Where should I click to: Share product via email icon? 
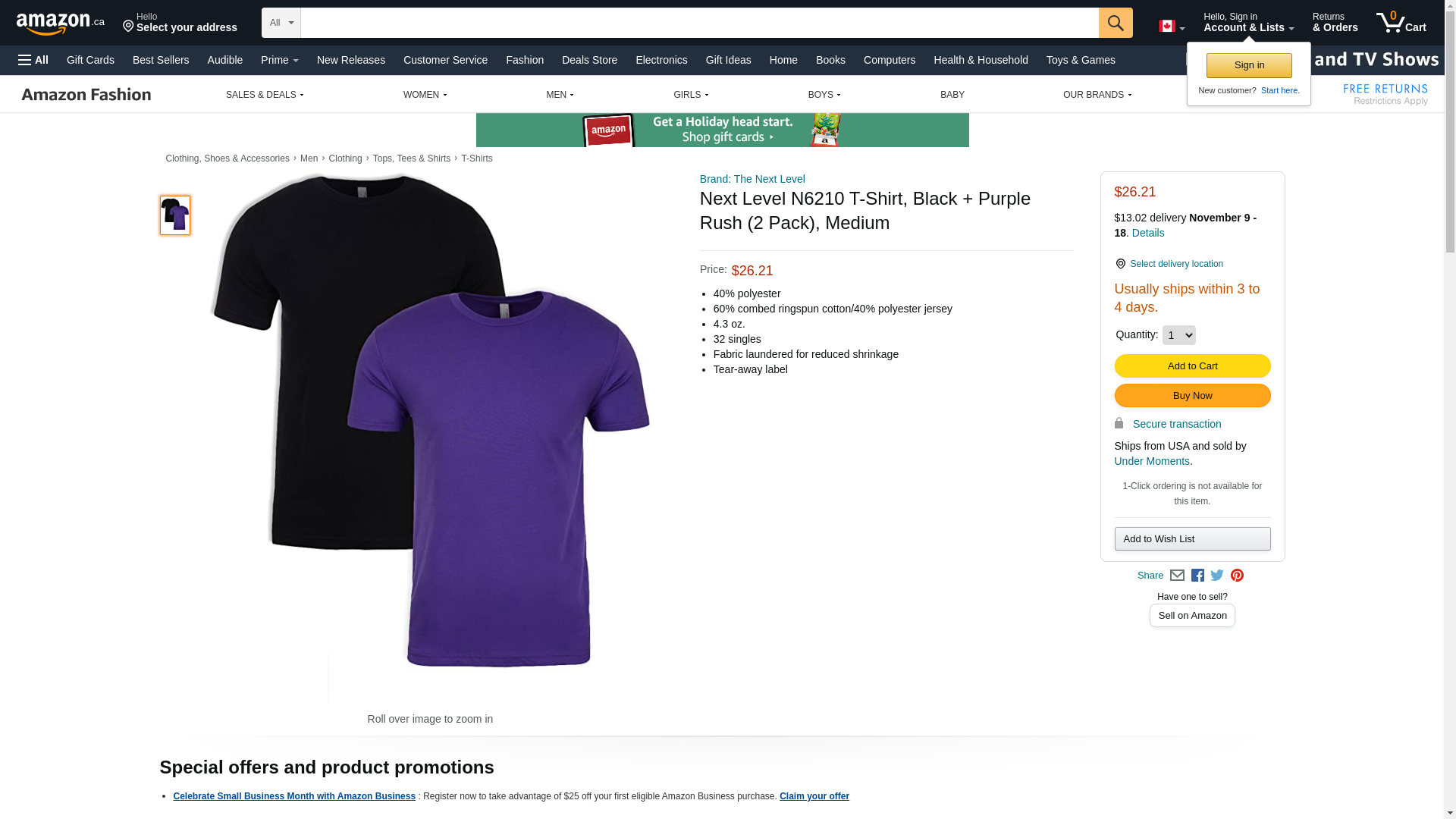coord(1177,576)
